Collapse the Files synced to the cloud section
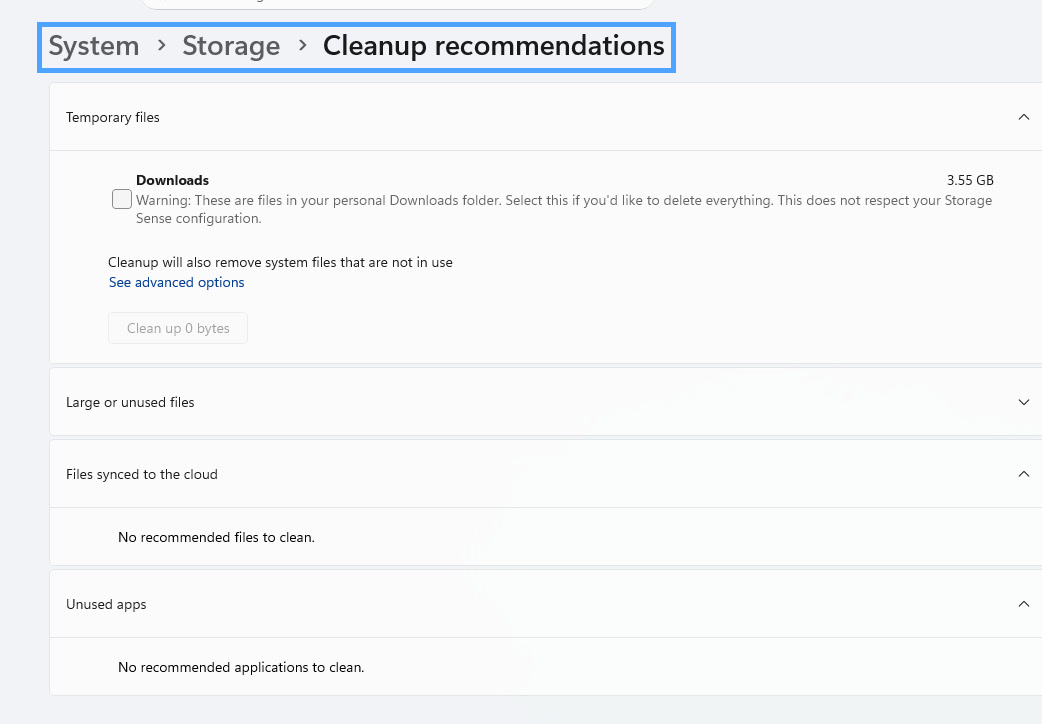Screen dimensions: 1042x724 tap(1023, 474)
